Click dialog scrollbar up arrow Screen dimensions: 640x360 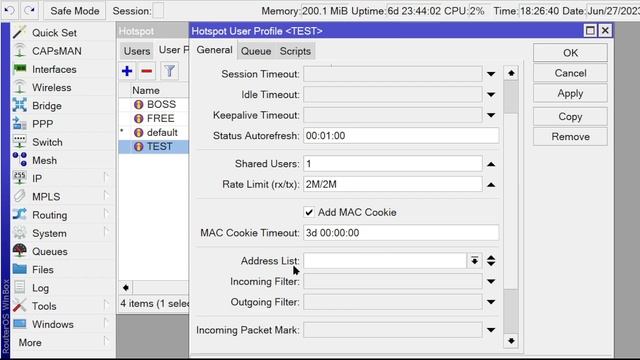click(511, 73)
